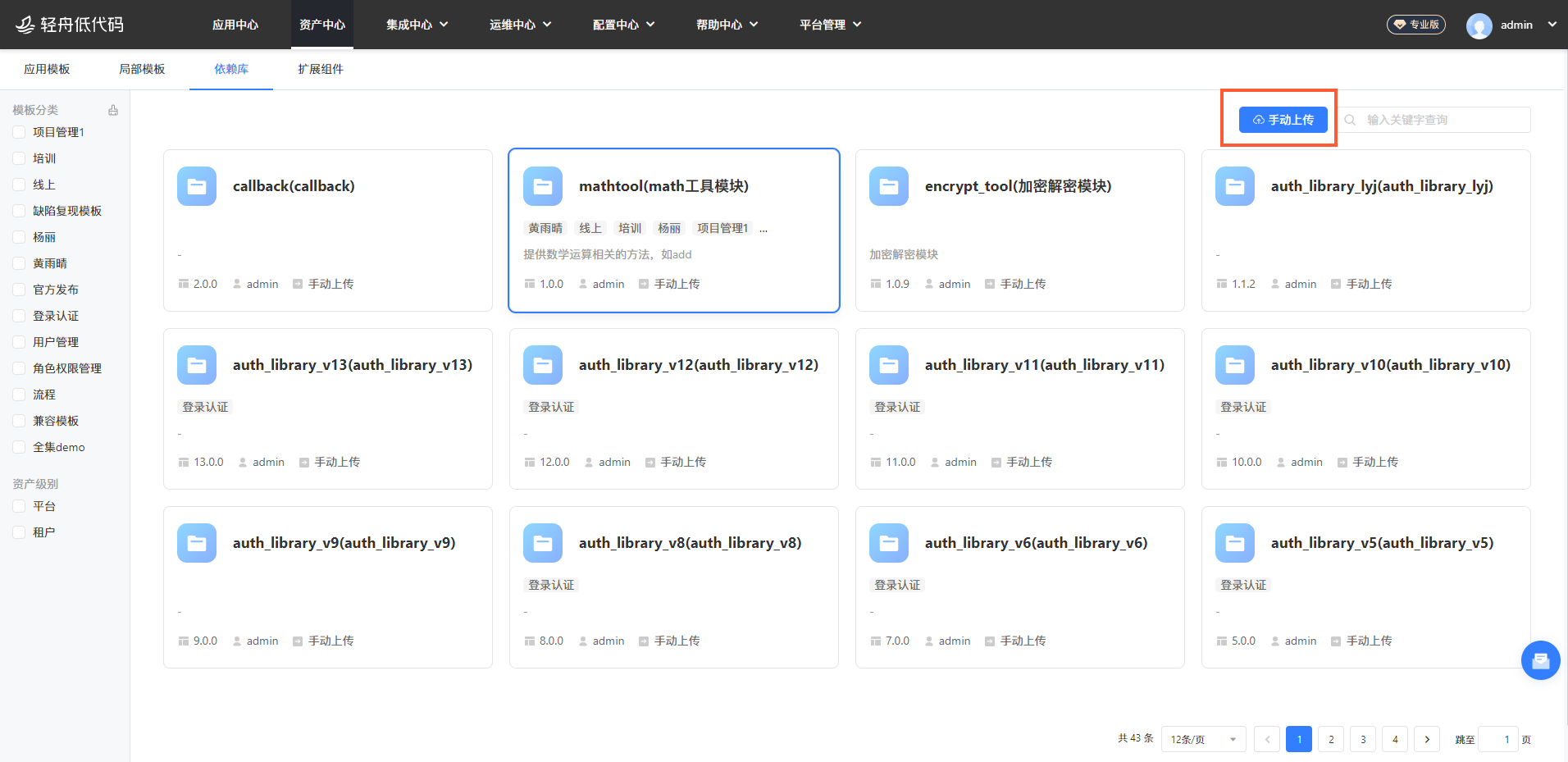Expand the 帮助中心 menu
Screen dimensions: 1568x762
tap(727, 25)
